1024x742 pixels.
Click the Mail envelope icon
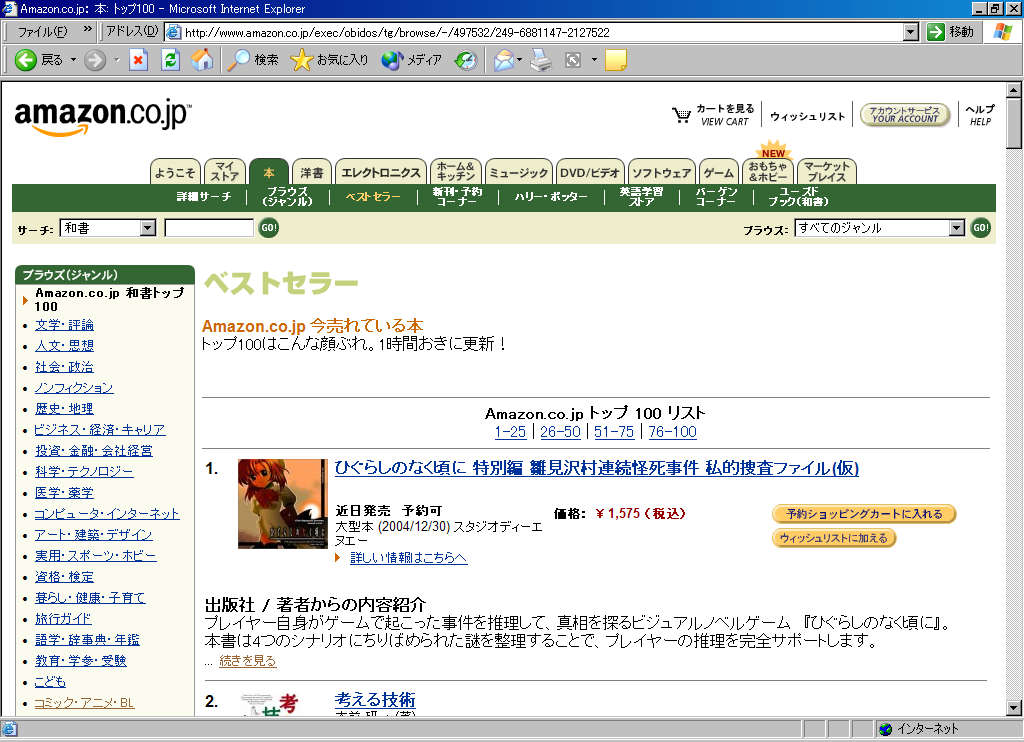click(504, 60)
